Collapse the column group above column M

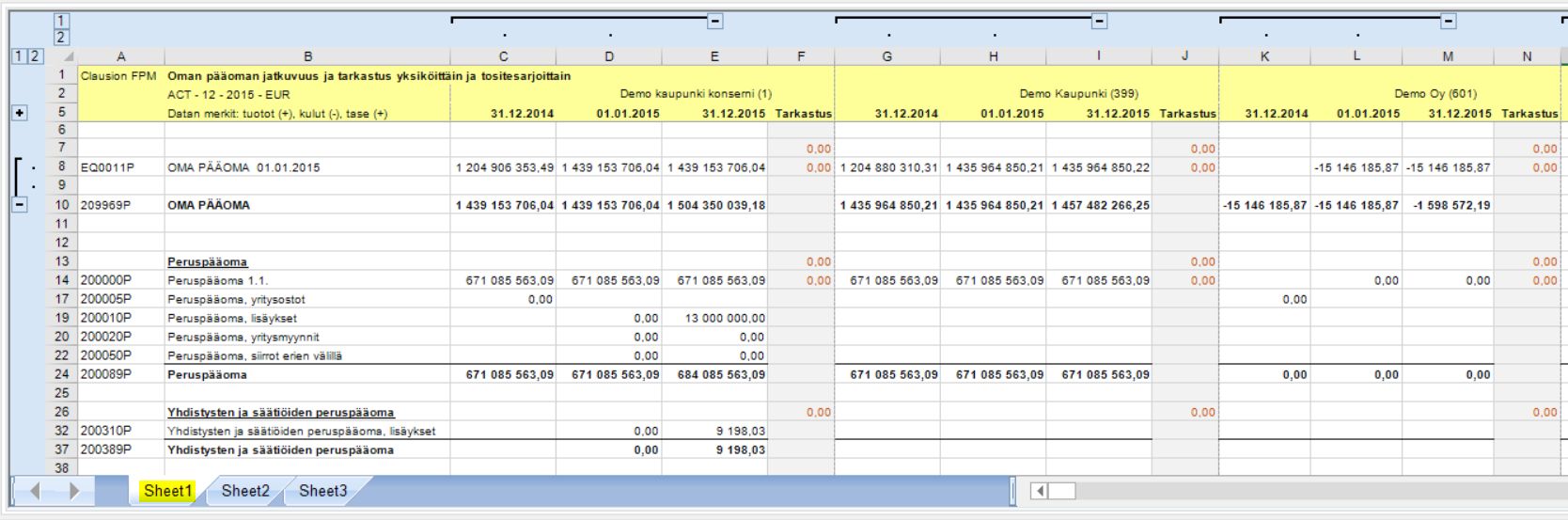1449,20
